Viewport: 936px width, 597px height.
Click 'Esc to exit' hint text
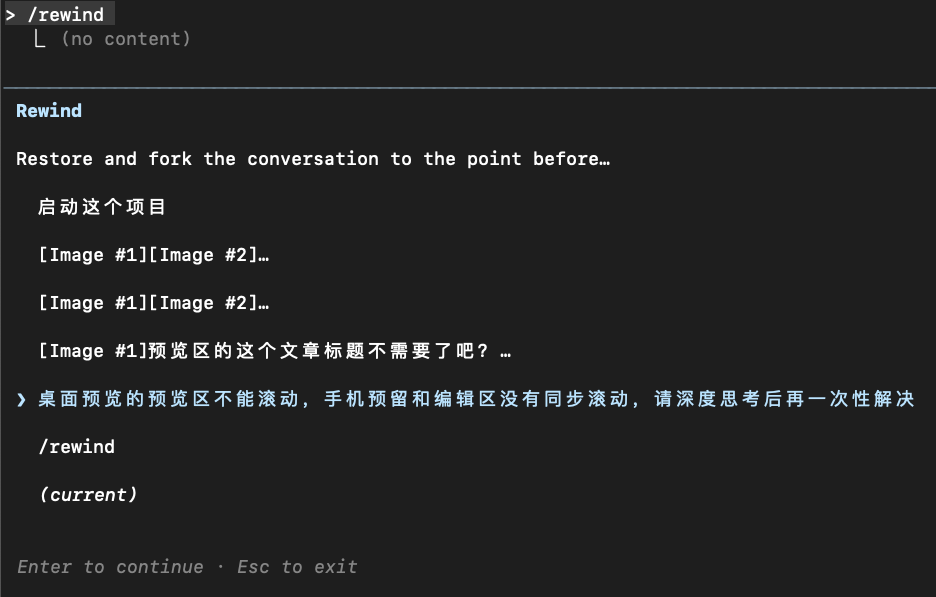pyautogui.click(x=297, y=567)
